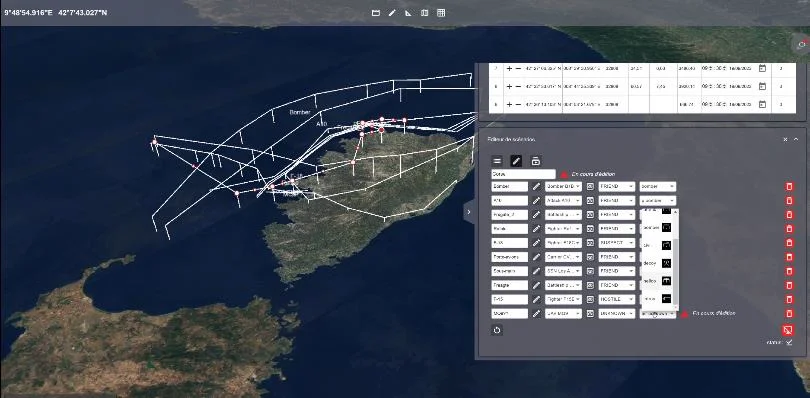Screen dimensions: 810x398
Task: Select the 'Bomber' track label on the map
Action: (x=300, y=112)
